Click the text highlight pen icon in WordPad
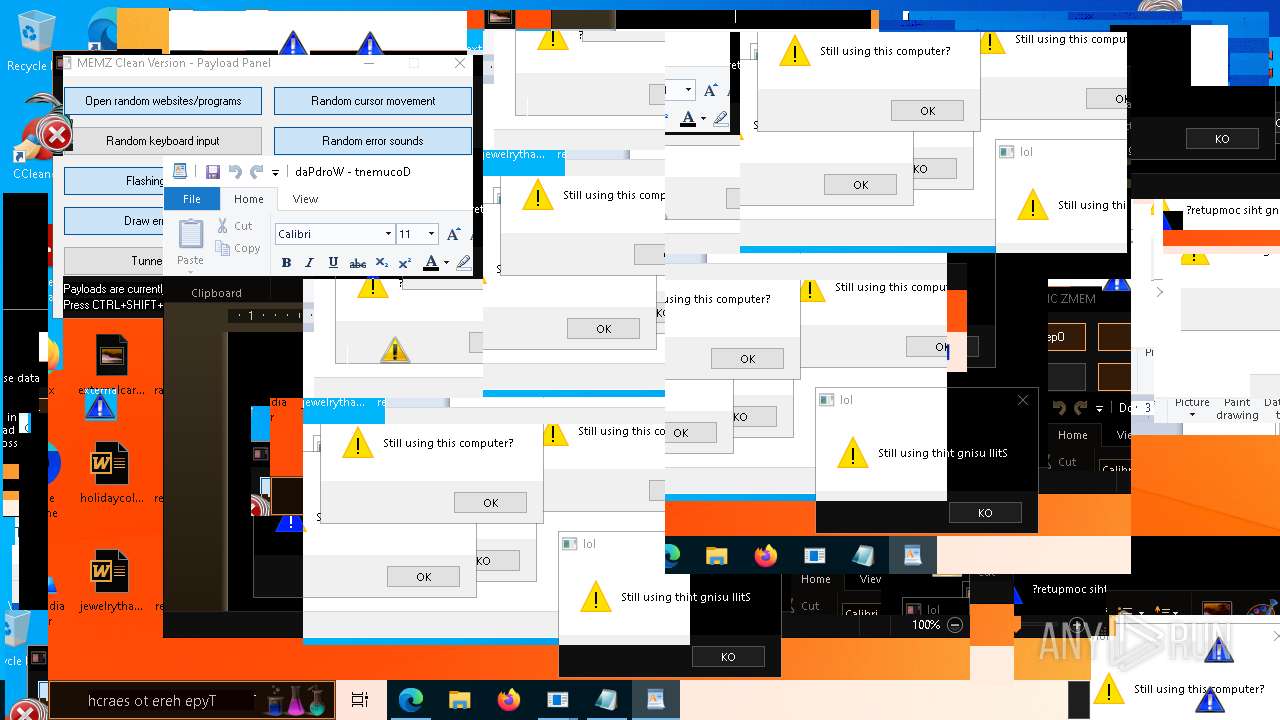The image size is (1280, 720). click(462, 263)
